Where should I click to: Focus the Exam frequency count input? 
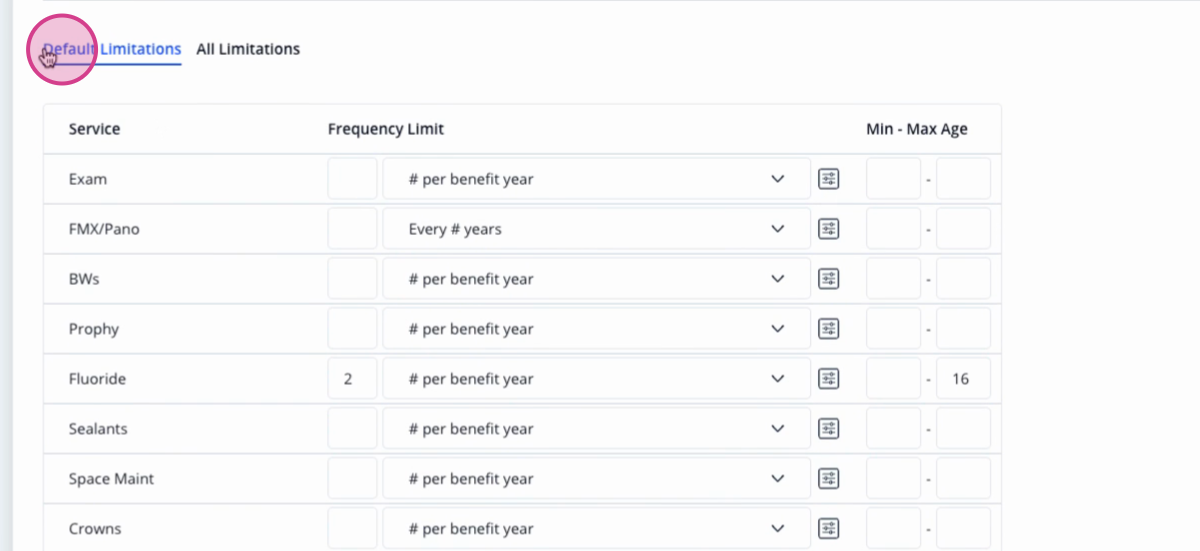click(353, 179)
